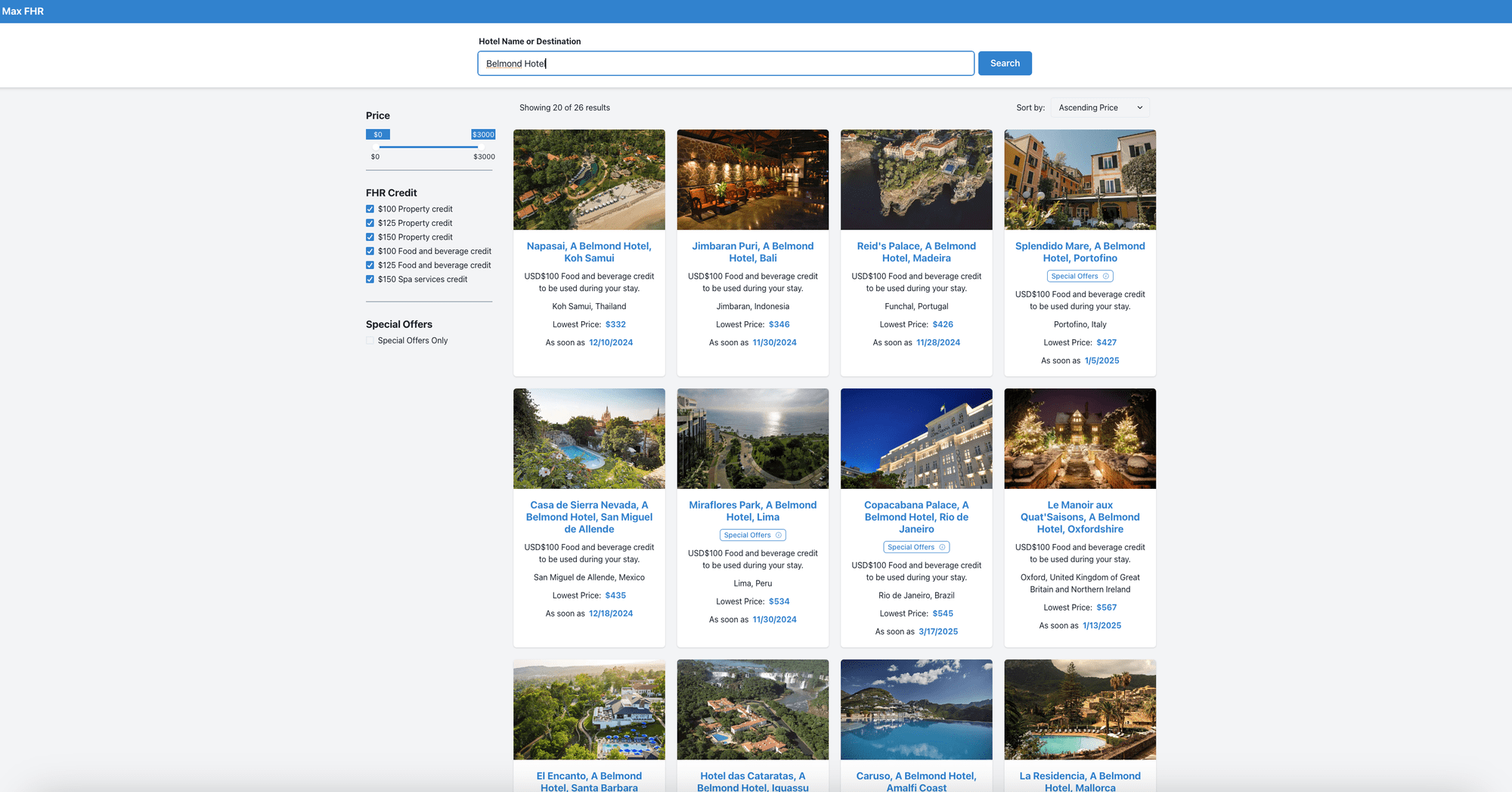This screenshot has width=1512, height=792.
Task: Click the 1/5/2025 date on Splendido Mare card
Action: pos(1102,361)
